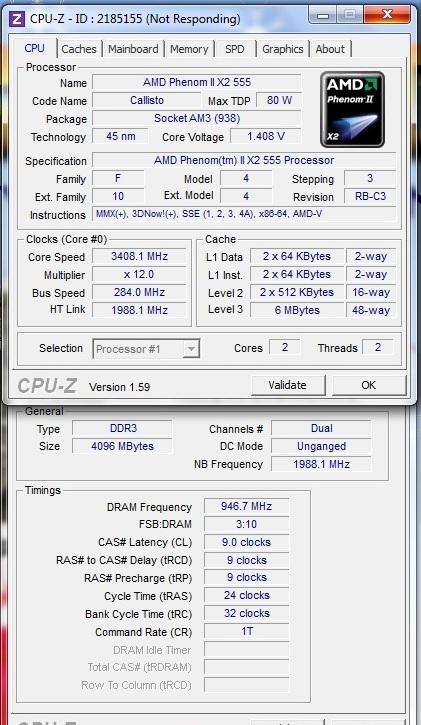The image size is (421, 725).
Task: Click the Cycle Time (tRAS) value 24 clocks
Action: point(246,596)
